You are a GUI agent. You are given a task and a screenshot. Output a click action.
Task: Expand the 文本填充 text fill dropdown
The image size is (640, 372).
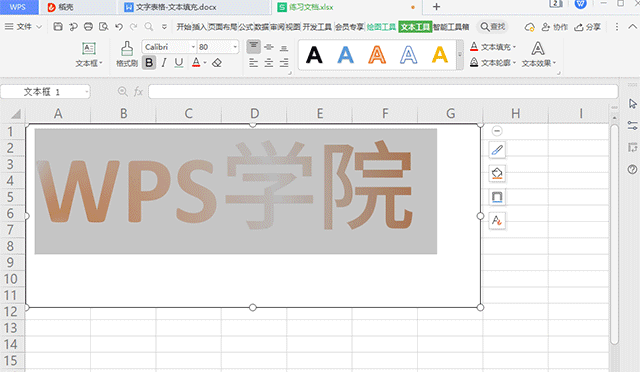pos(514,47)
